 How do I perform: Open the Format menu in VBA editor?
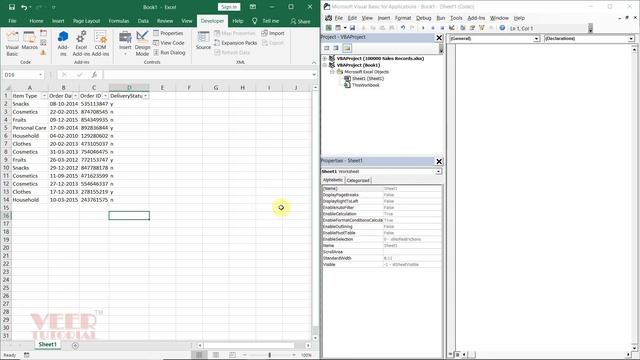click(x=403, y=18)
